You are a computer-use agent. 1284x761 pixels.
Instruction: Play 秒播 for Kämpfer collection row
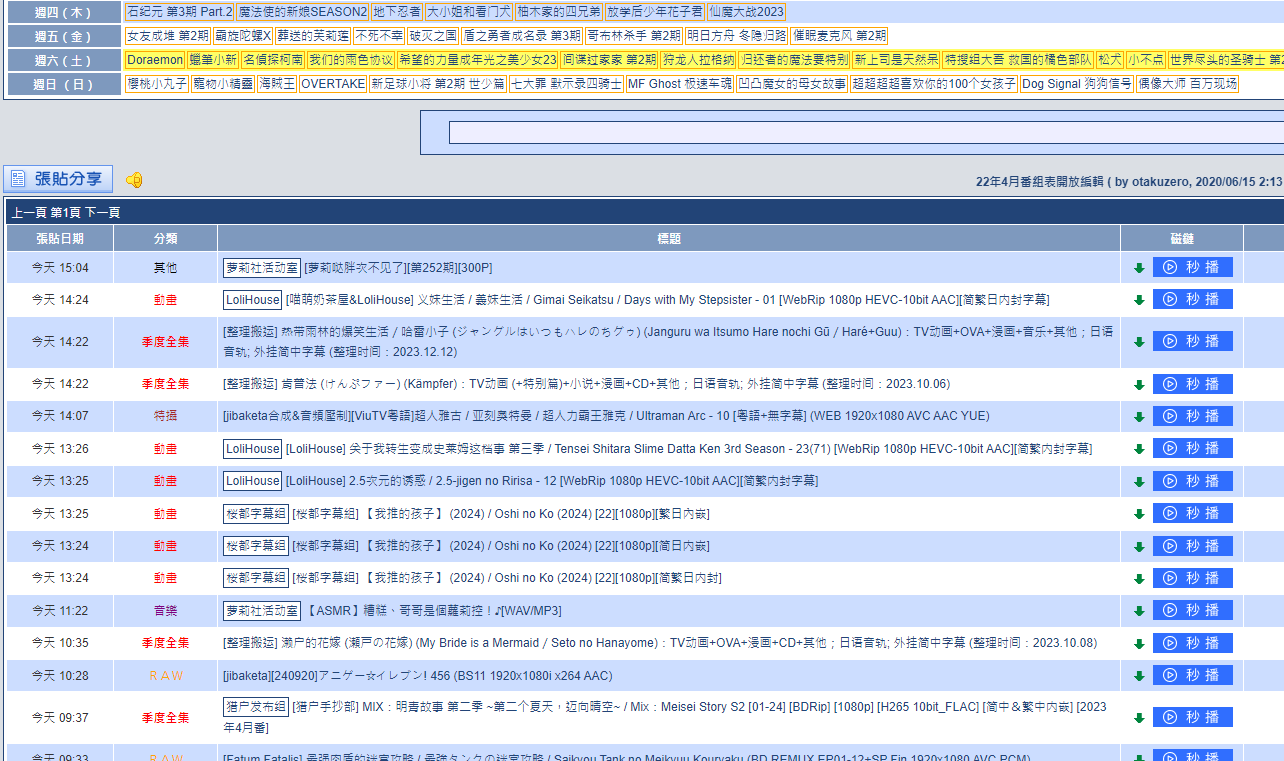(x=1193, y=383)
